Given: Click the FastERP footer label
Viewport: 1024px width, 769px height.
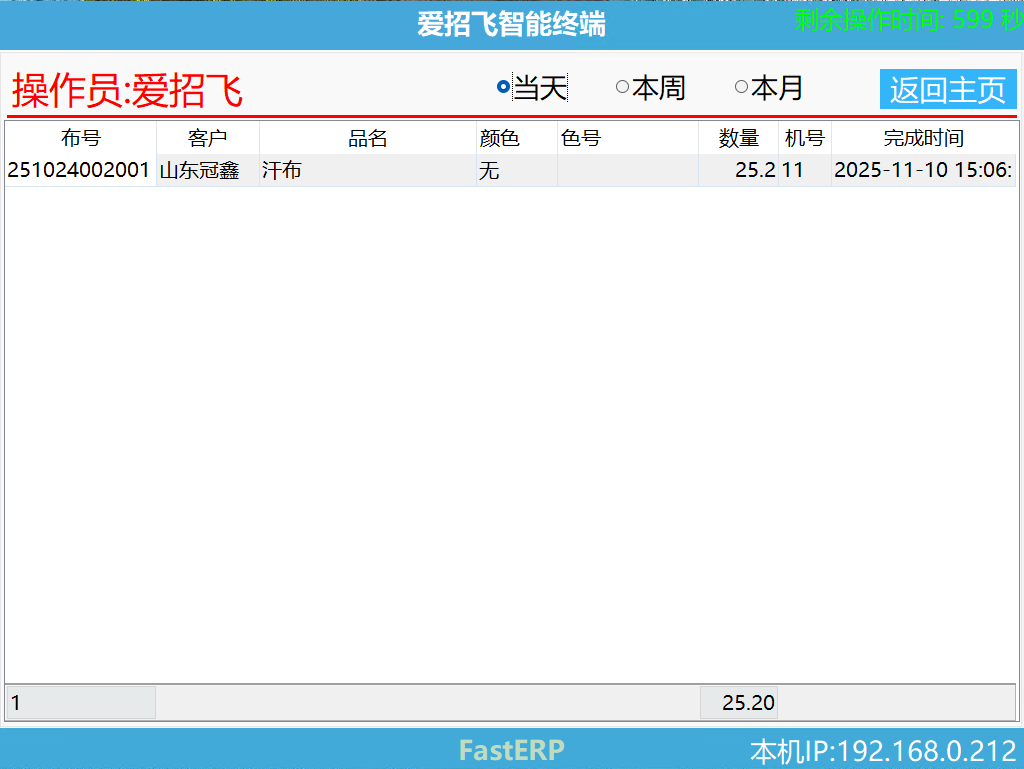Looking at the screenshot, I should point(510,750).
